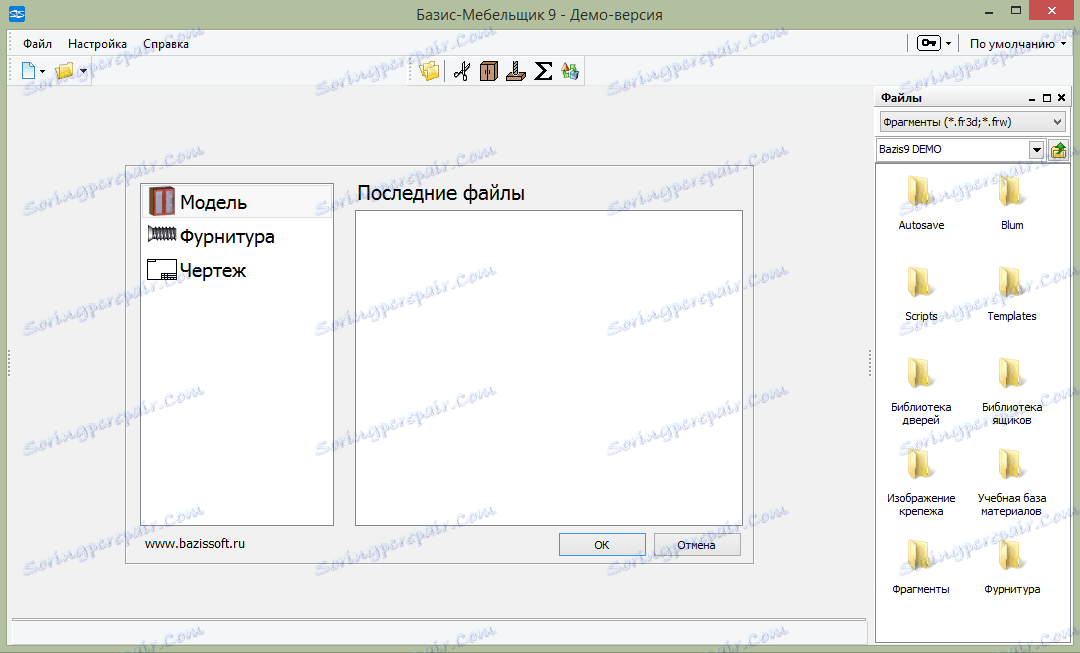Maximize the Файлы panel
Image resolution: width=1080 pixels, height=653 pixels.
[x=1046, y=99]
